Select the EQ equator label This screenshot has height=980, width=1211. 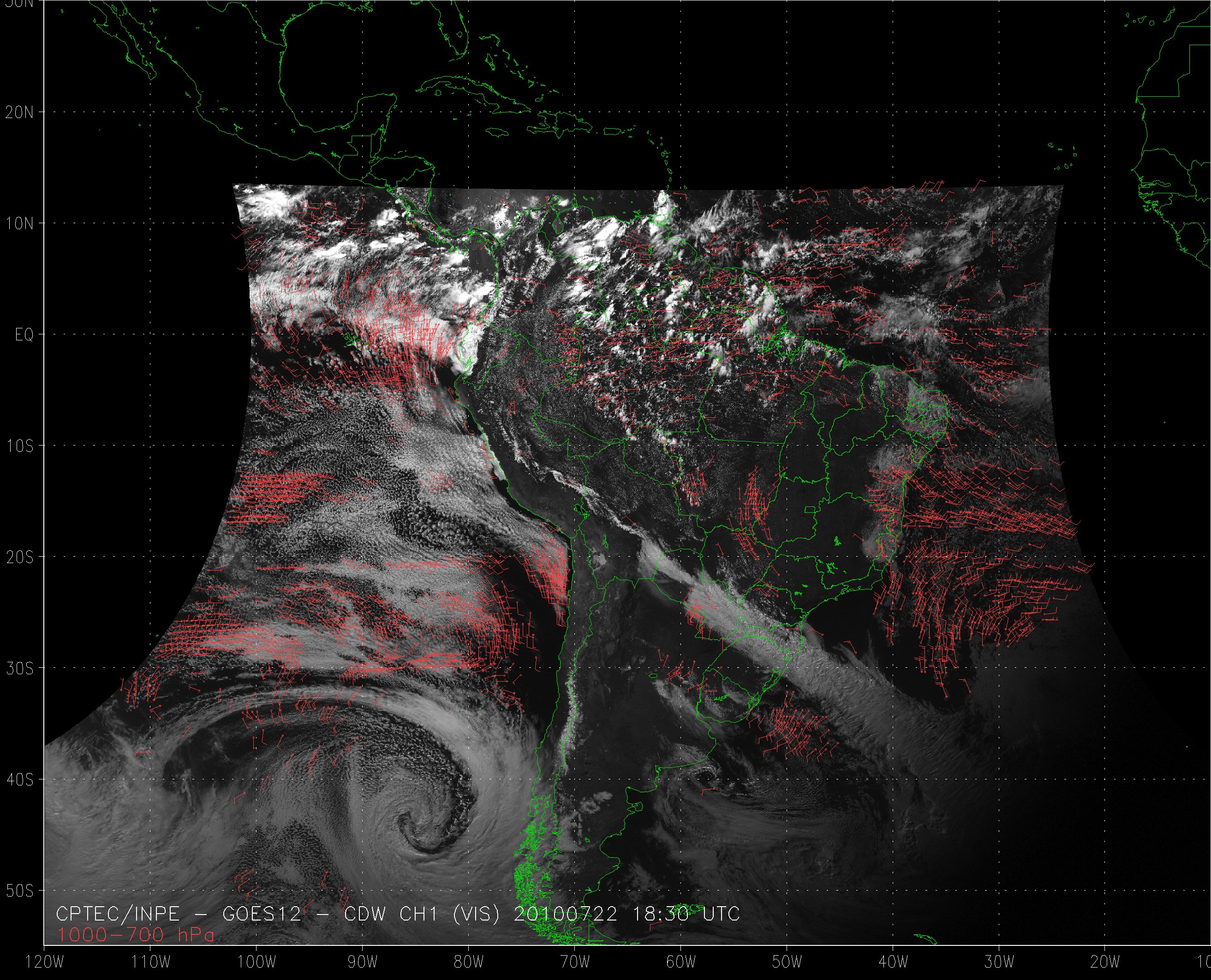tap(24, 335)
